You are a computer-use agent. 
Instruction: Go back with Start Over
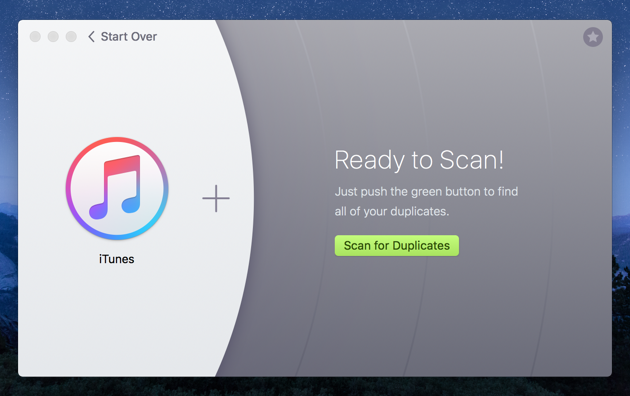129,37
